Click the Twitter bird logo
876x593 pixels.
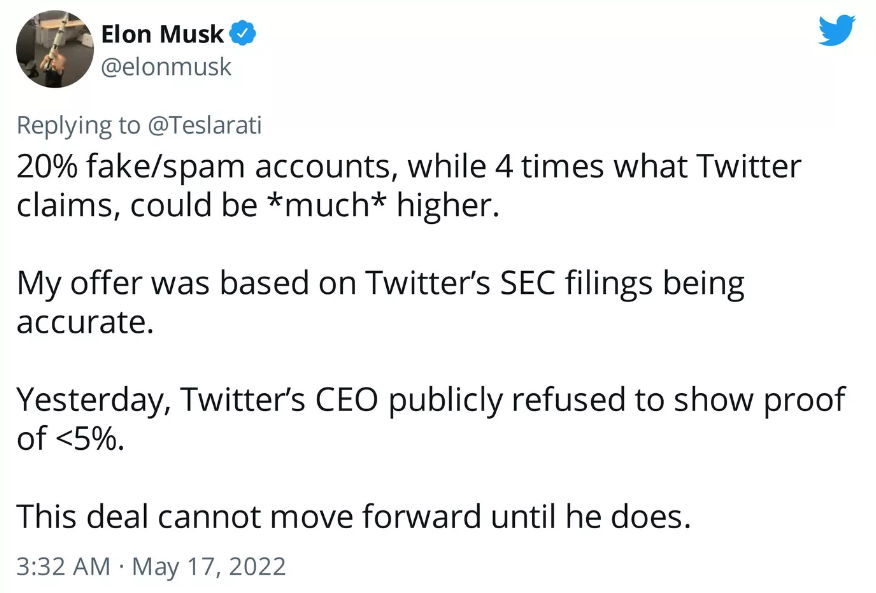(837, 31)
